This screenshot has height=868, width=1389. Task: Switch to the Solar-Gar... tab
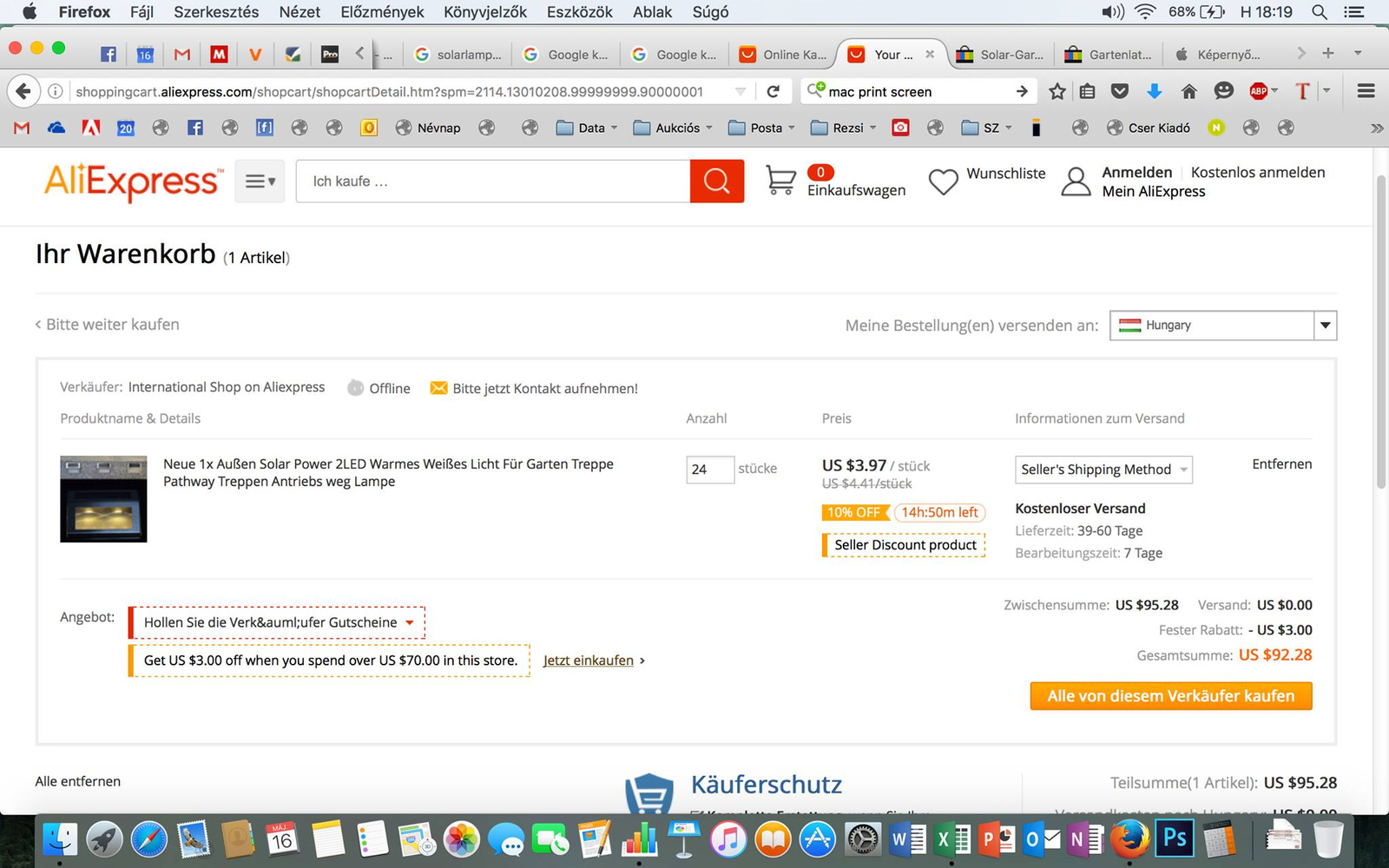[999, 54]
